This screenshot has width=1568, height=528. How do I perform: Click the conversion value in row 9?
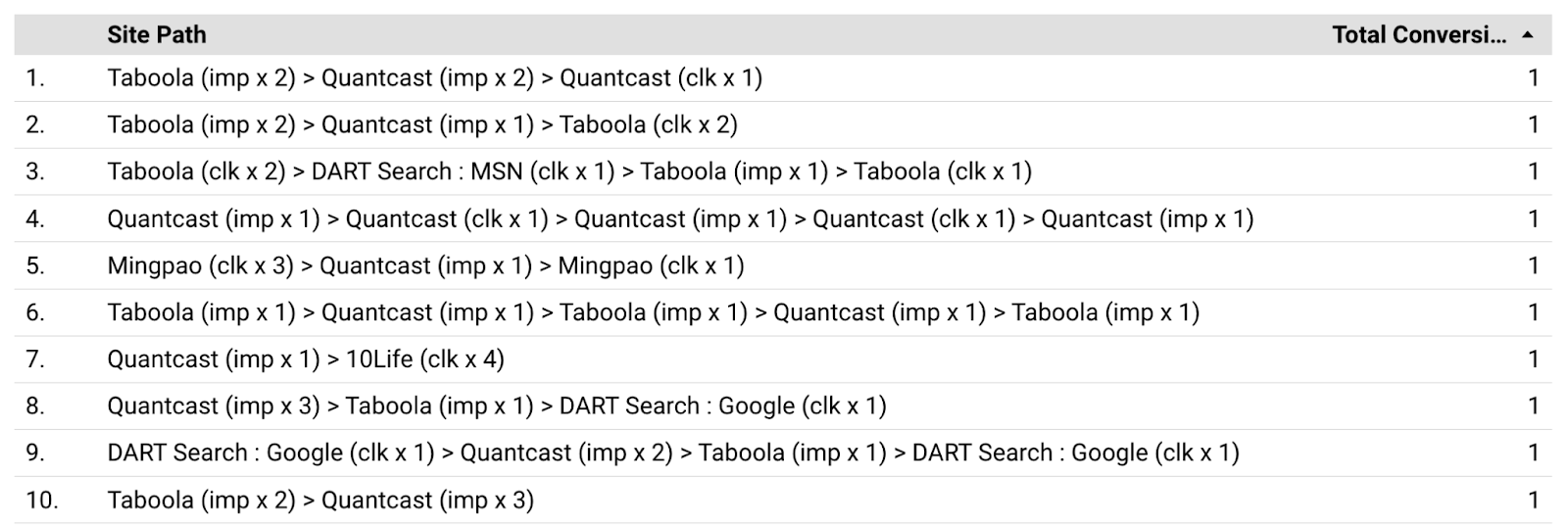1533,454
